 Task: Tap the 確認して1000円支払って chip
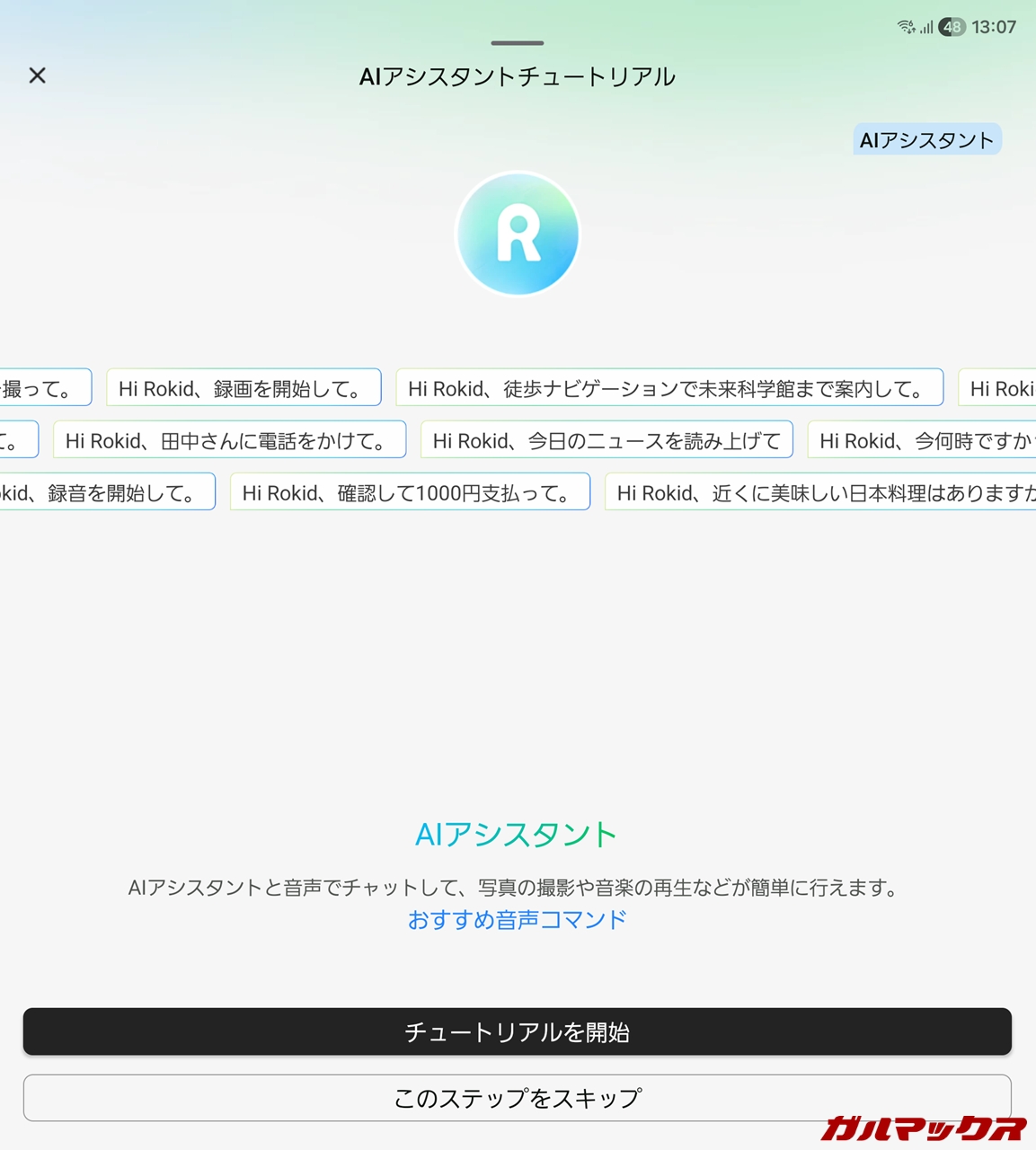point(410,492)
